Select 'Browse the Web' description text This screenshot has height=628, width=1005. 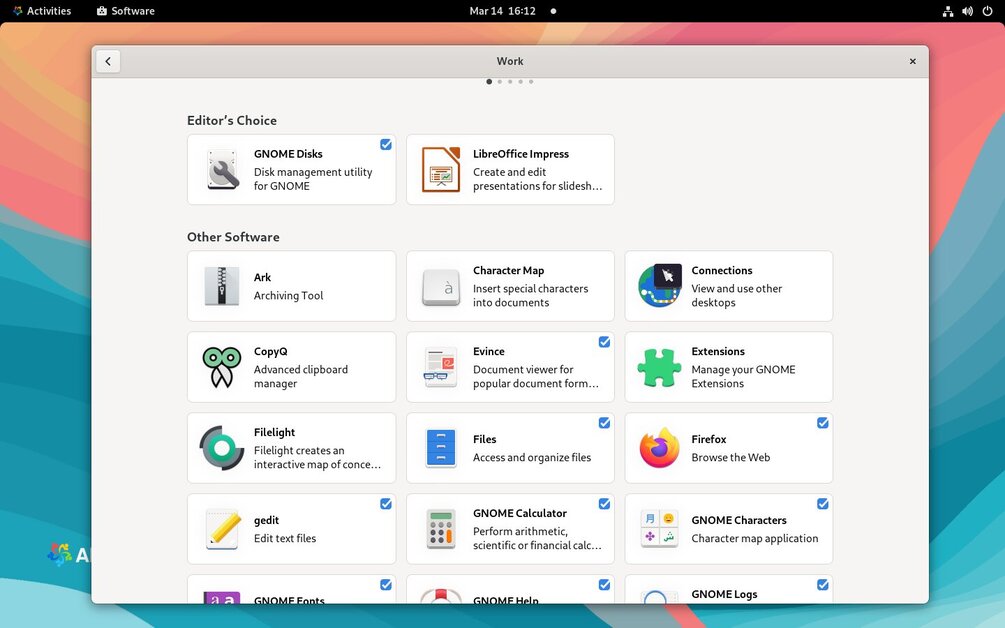click(731, 458)
